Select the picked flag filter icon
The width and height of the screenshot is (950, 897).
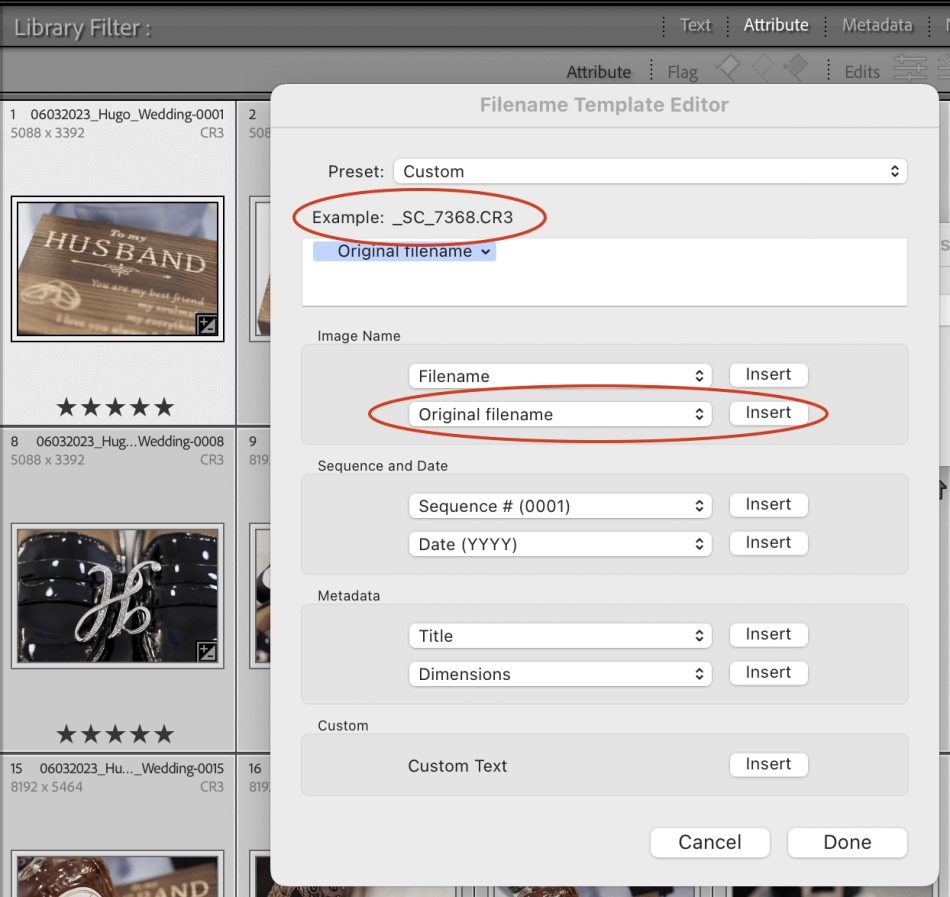coord(729,69)
